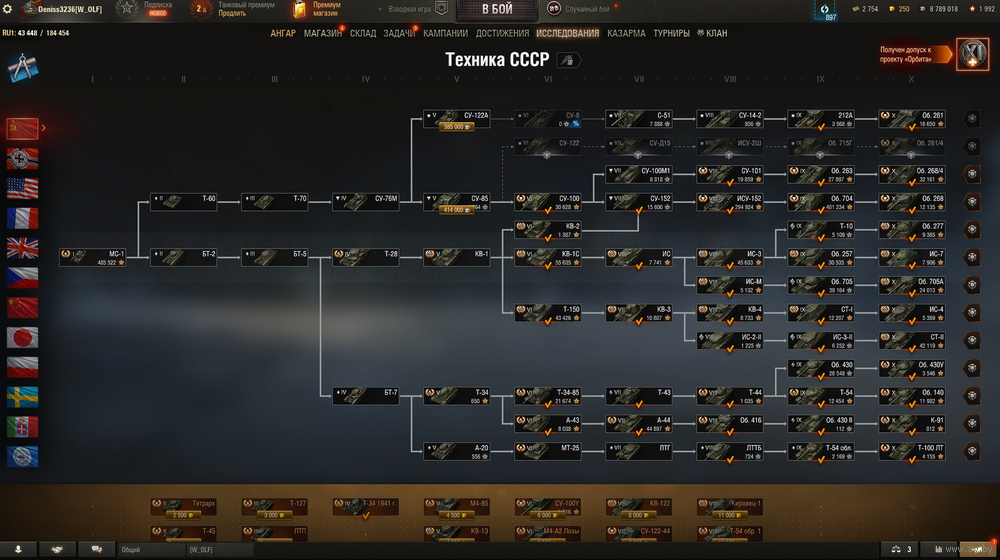The width and height of the screenshot is (1000, 560).
Task: Expand the arrow next to USSR flag
Action: tap(43, 128)
